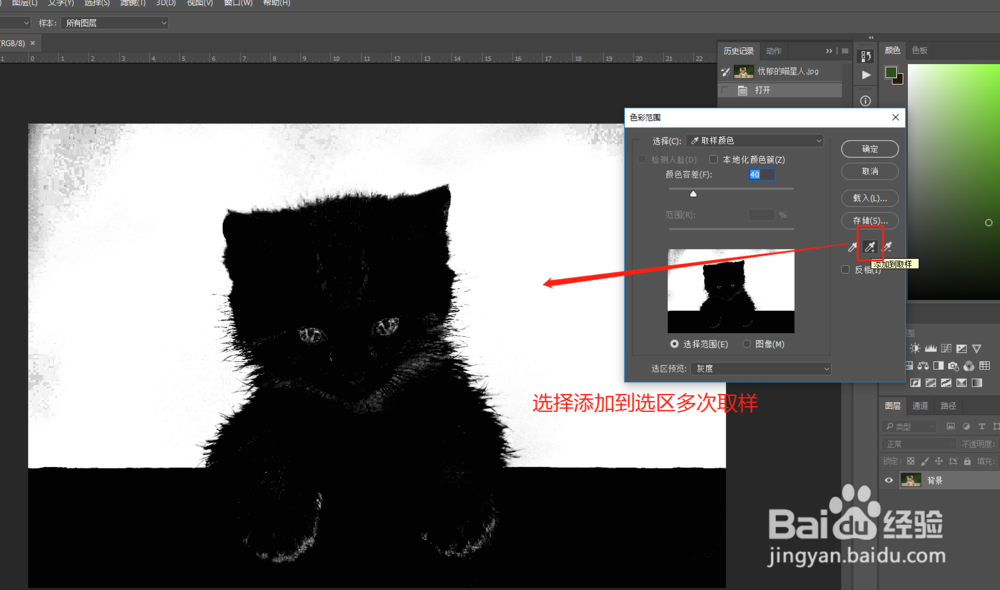Viewport: 1000px width, 590px height.
Task: Add a Photo Filter adjustment
Action: pyautogui.click(x=953, y=365)
